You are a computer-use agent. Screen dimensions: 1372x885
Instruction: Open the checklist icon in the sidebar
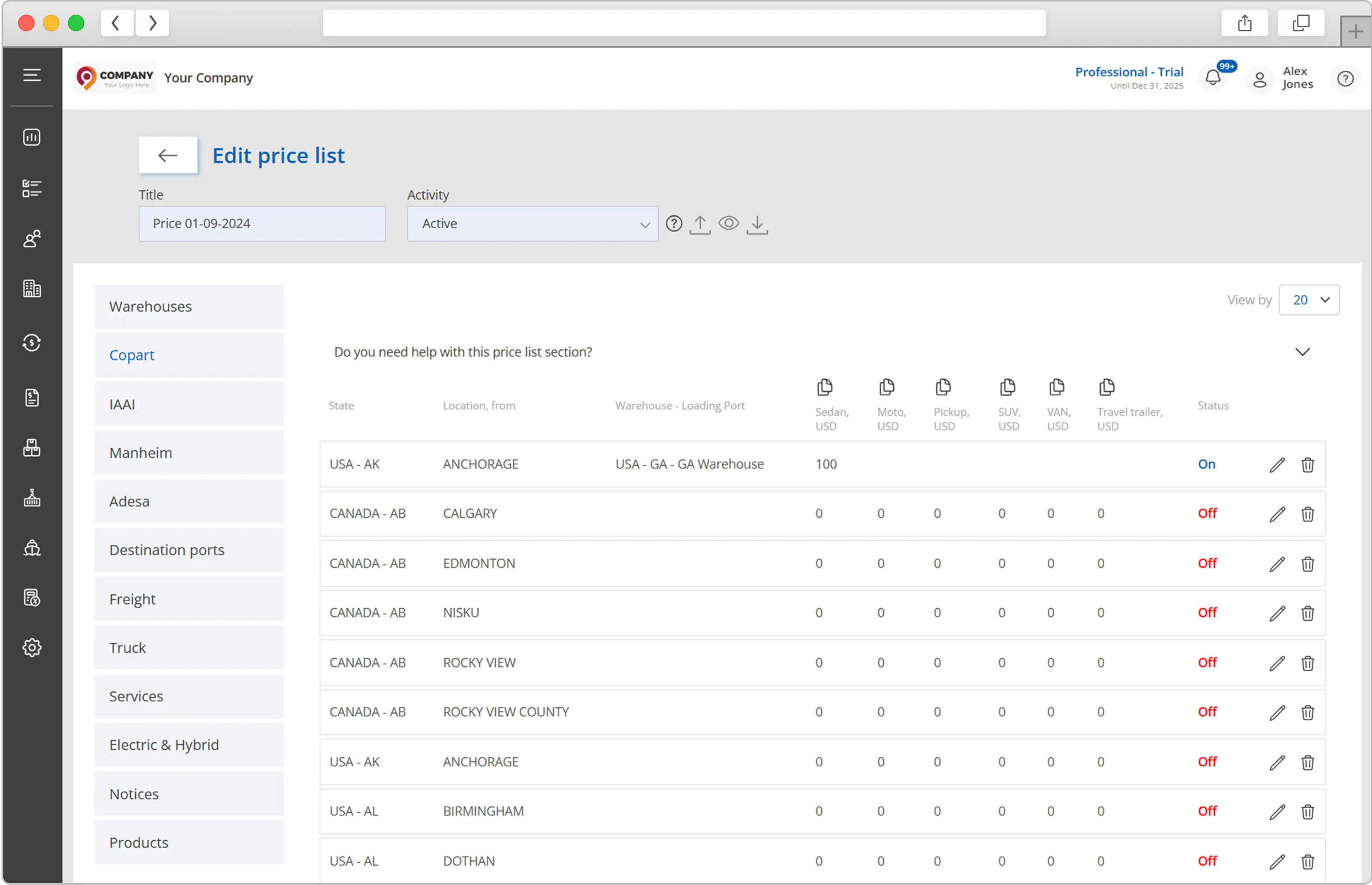(31, 188)
